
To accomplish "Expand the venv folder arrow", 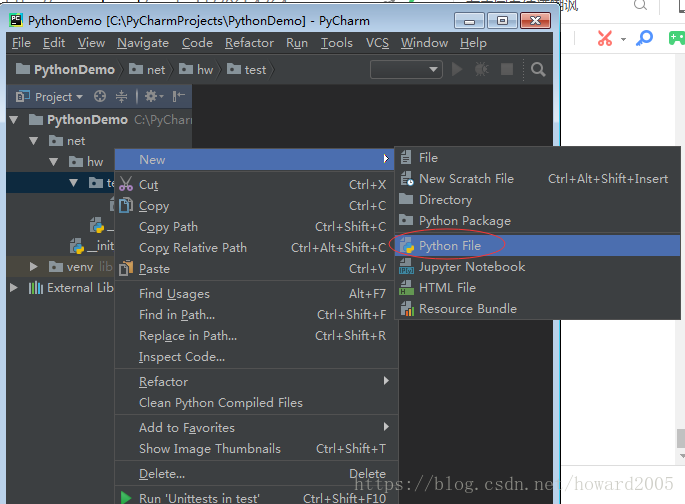I will (34, 266).
